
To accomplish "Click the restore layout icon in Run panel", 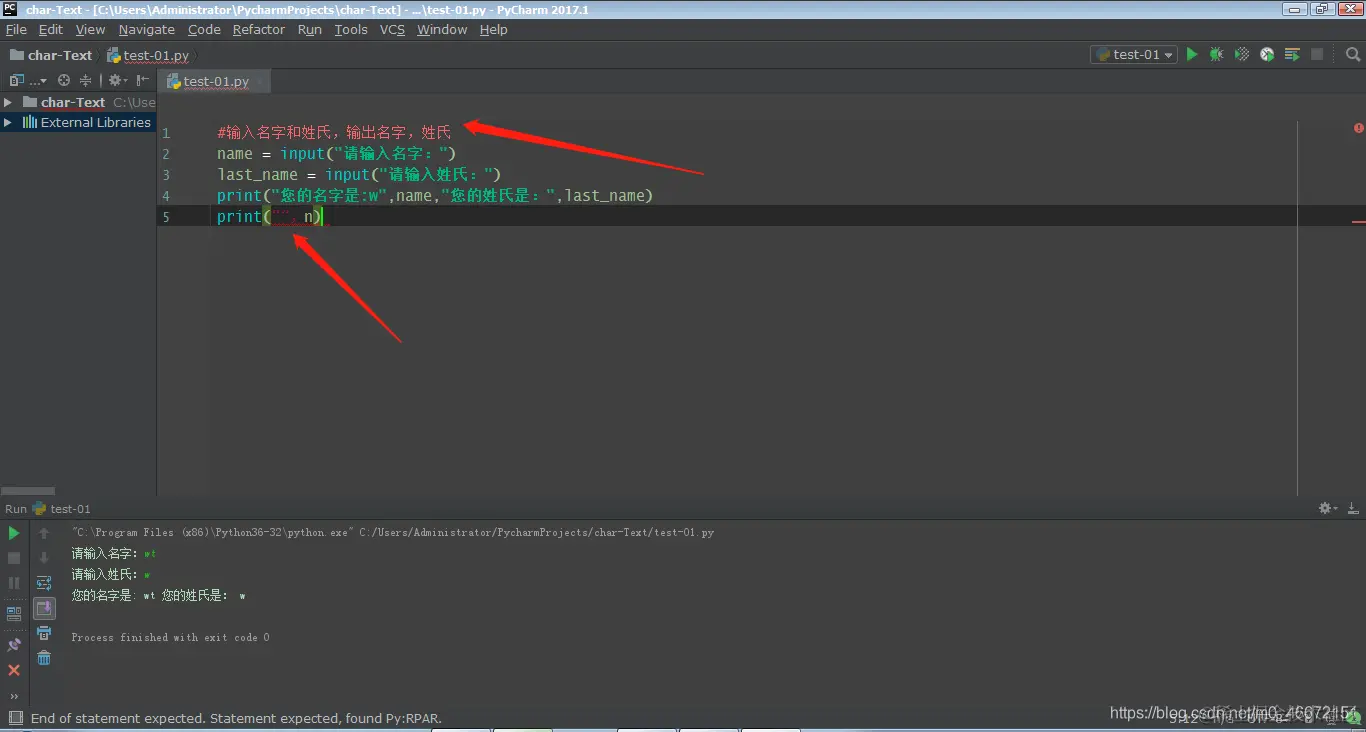I will [14, 614].
